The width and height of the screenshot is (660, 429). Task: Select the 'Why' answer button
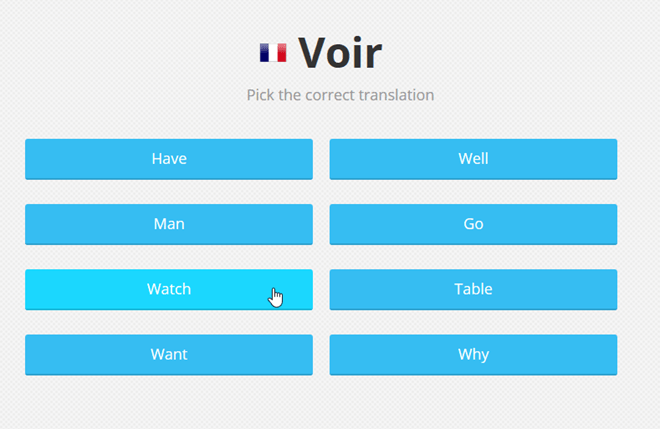coord(473,354)
